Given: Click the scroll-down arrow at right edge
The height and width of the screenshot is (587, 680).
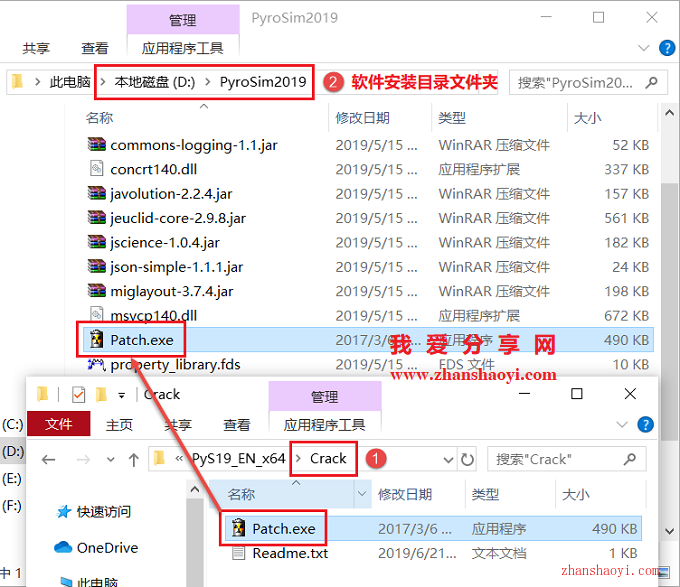Looking at the screenshot, I should pos(669,531).
